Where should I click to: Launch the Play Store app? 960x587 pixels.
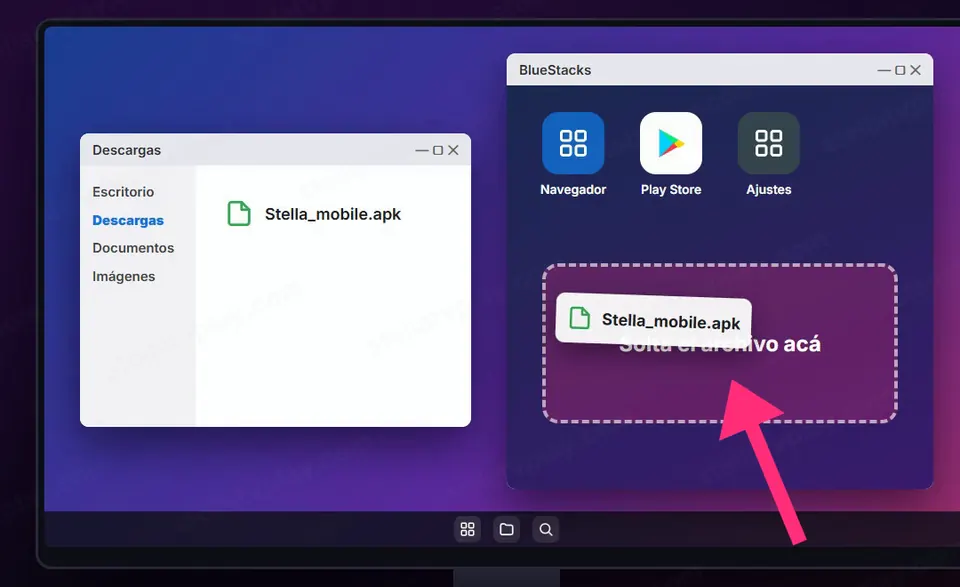click(671, 143)
